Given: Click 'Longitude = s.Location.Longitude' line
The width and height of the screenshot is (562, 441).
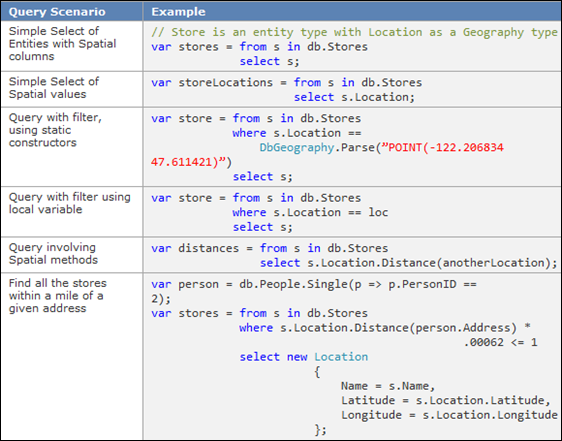Looking at the screenshot, I should 449,415.
